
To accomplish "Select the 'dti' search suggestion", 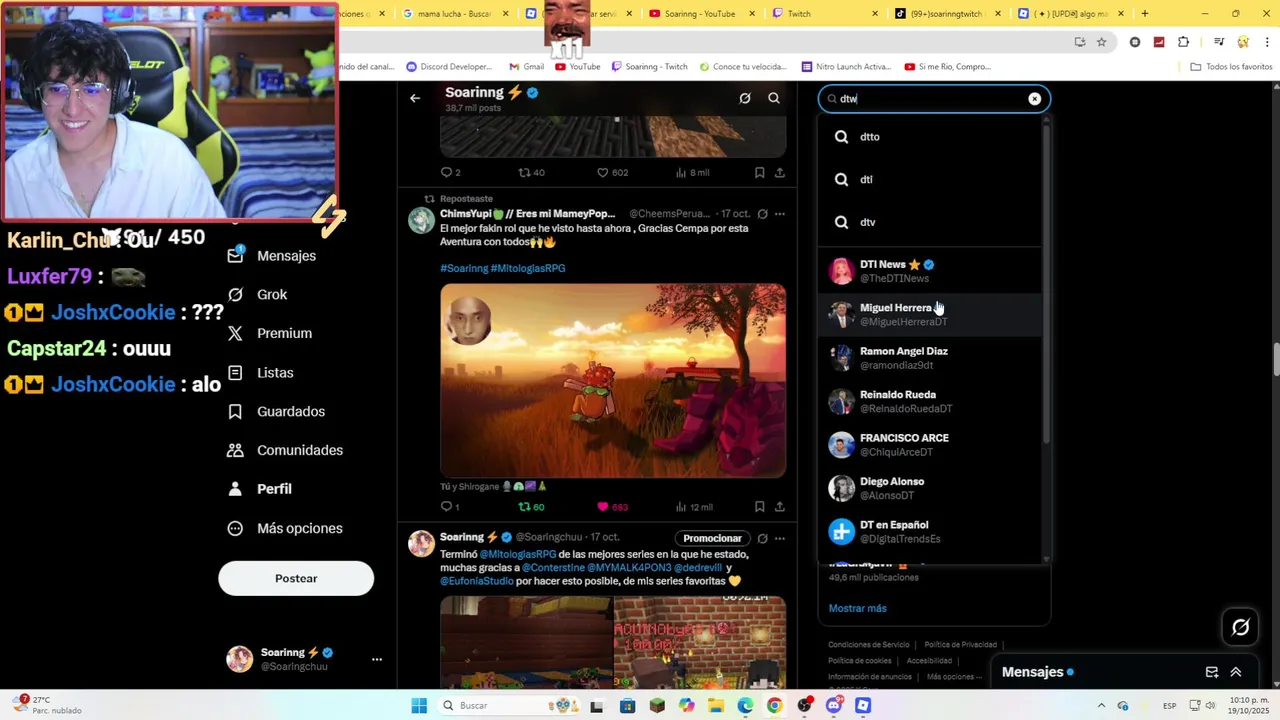I will click(x=930, y=180).
